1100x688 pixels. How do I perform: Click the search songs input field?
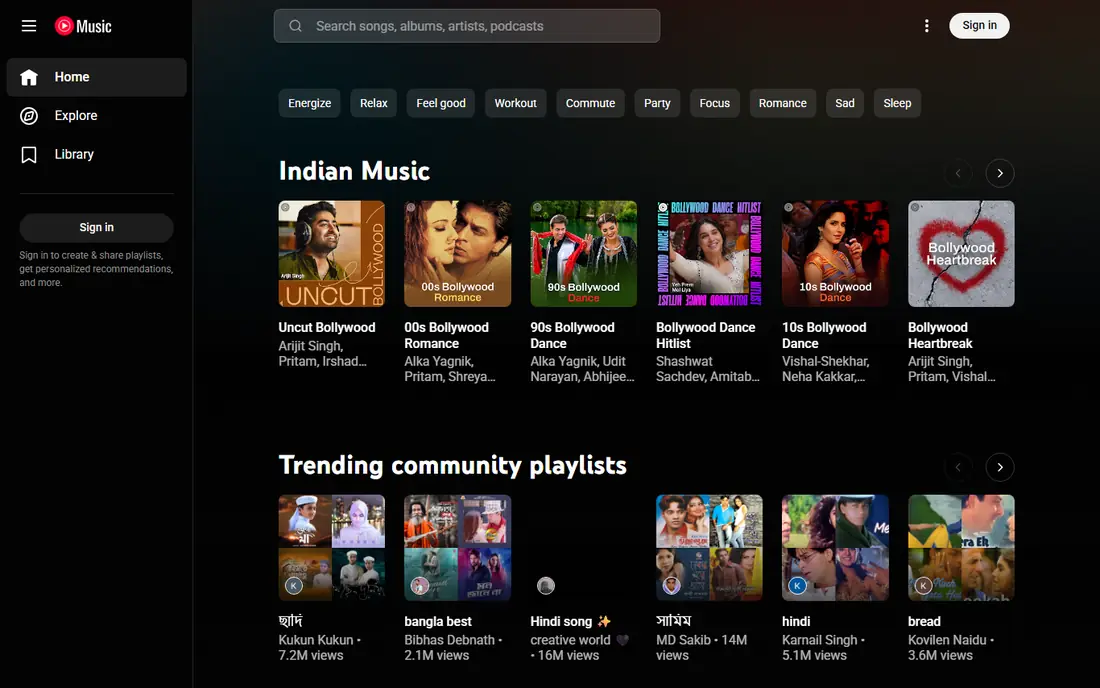click(467, 26)
